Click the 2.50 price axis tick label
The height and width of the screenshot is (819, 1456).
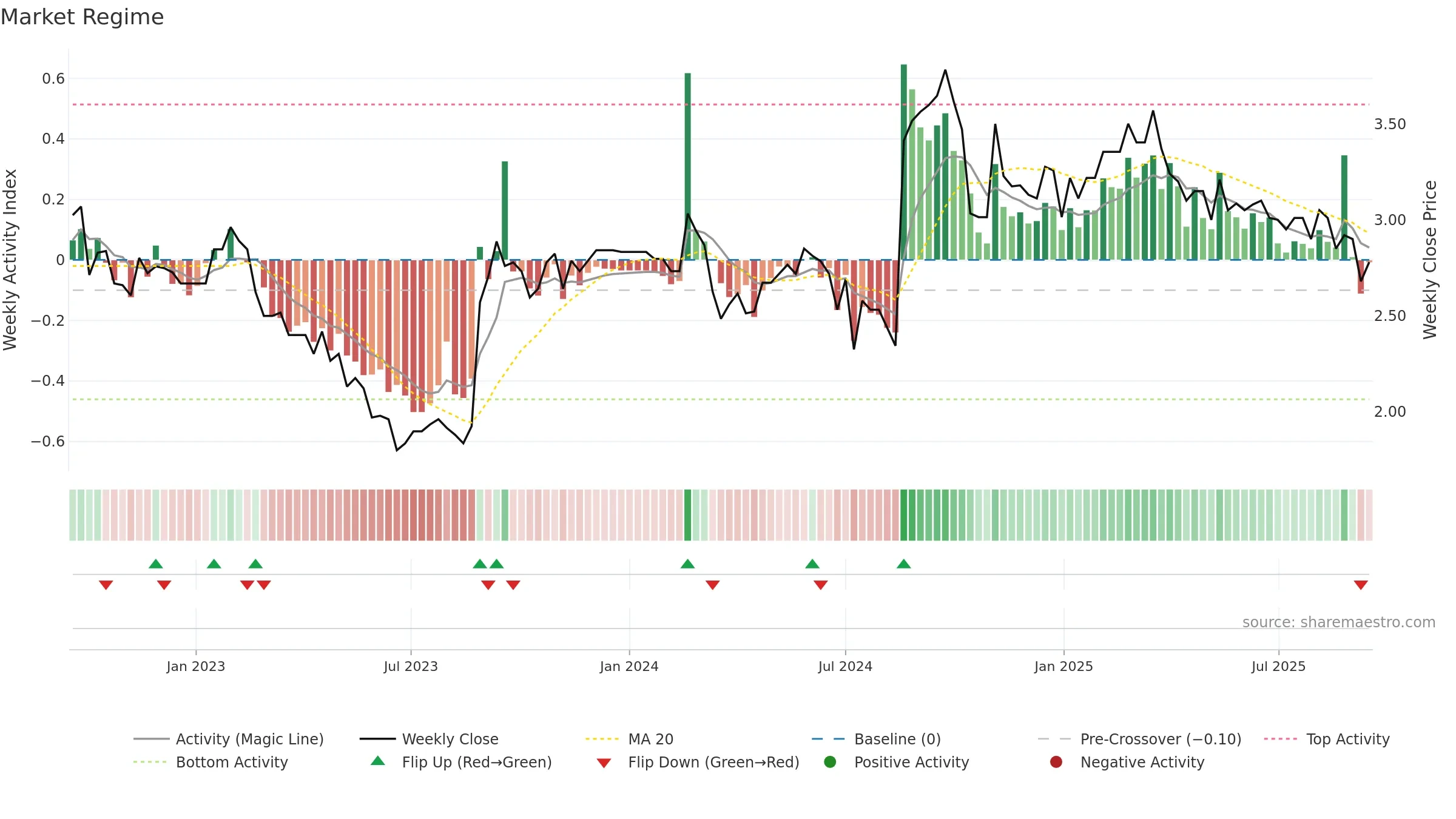click(1390, 315)
